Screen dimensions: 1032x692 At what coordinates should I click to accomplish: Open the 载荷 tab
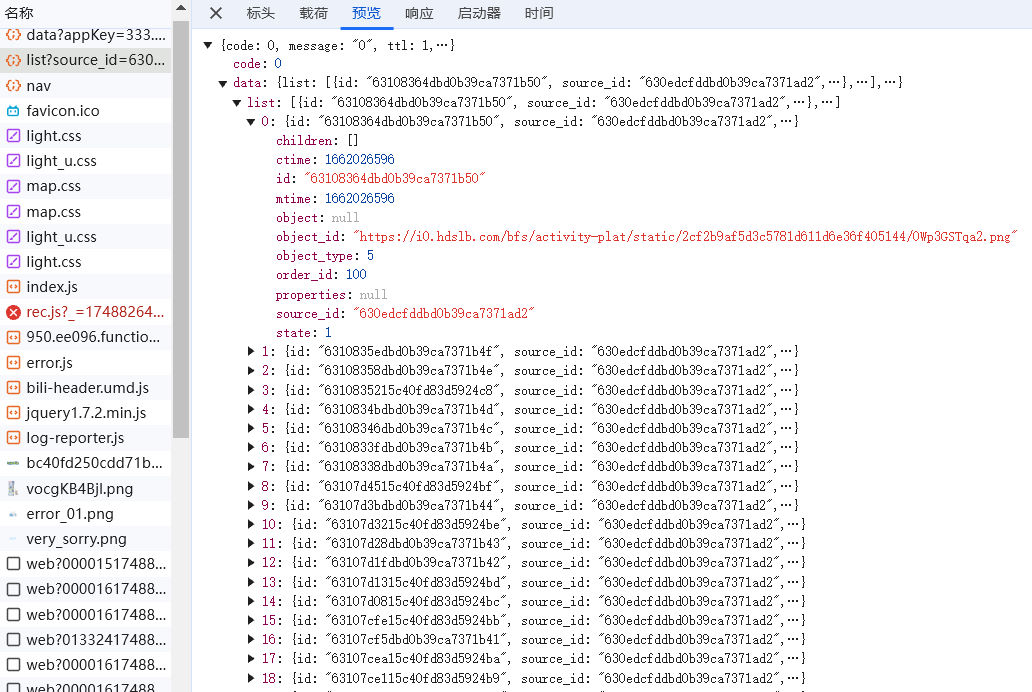[x=313, y=13]
